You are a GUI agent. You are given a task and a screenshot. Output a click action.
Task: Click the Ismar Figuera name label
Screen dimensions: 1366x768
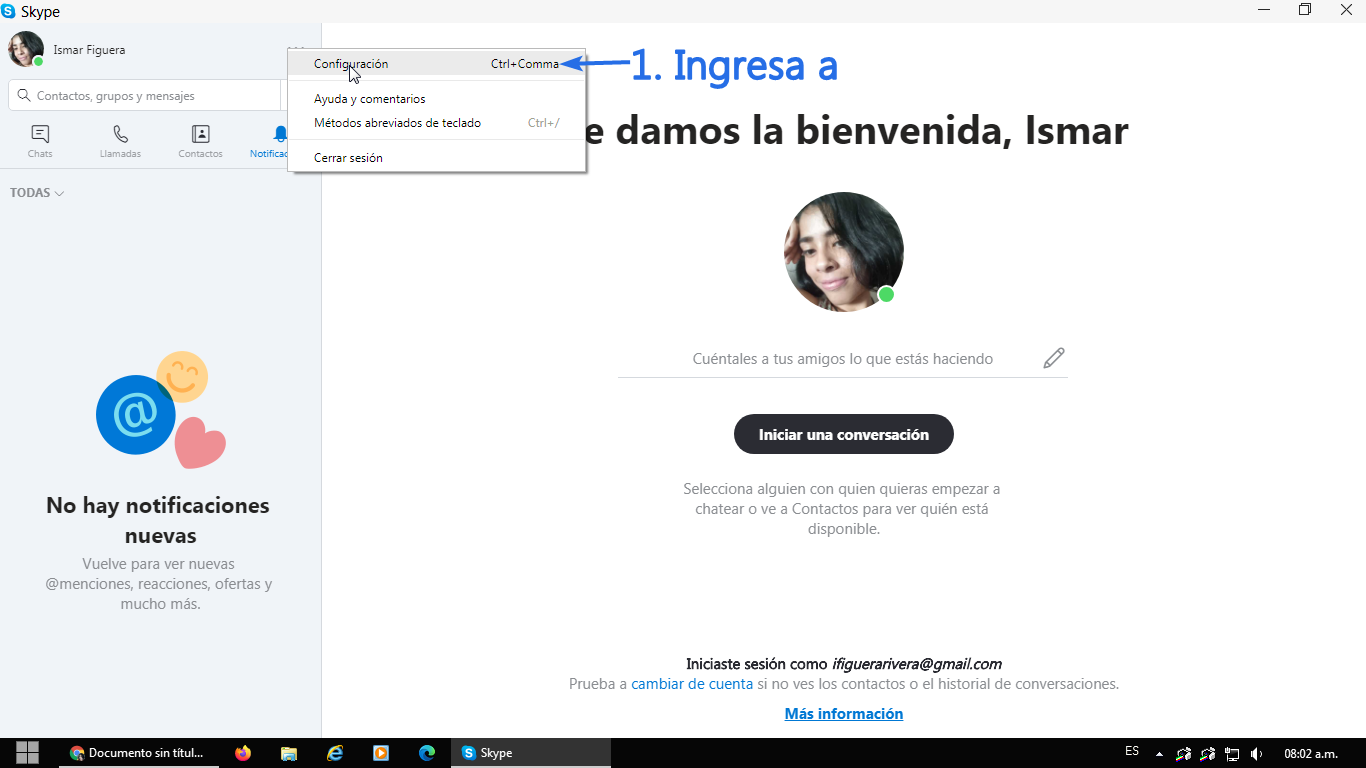(89, 50)
